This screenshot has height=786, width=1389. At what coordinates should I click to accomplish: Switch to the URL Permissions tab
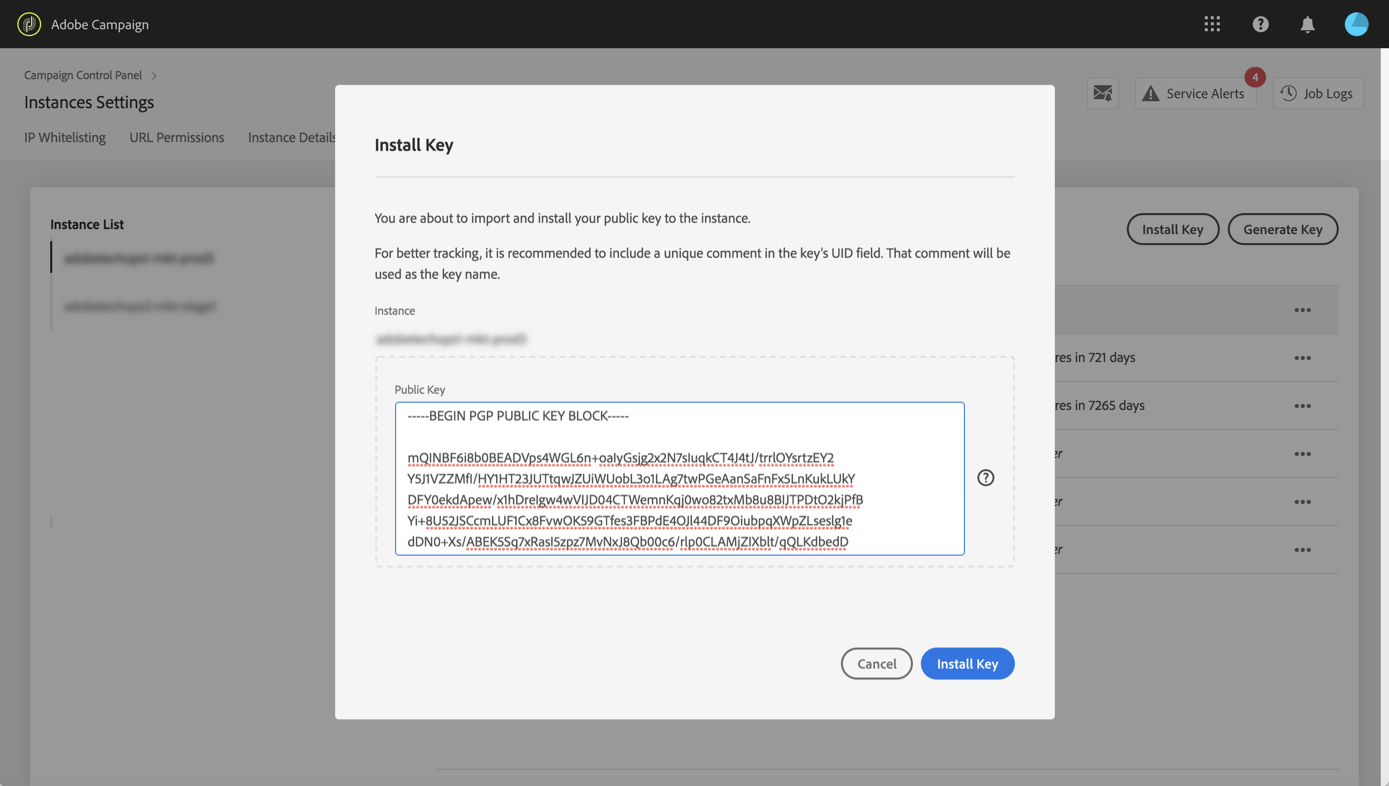coord(176,137)
